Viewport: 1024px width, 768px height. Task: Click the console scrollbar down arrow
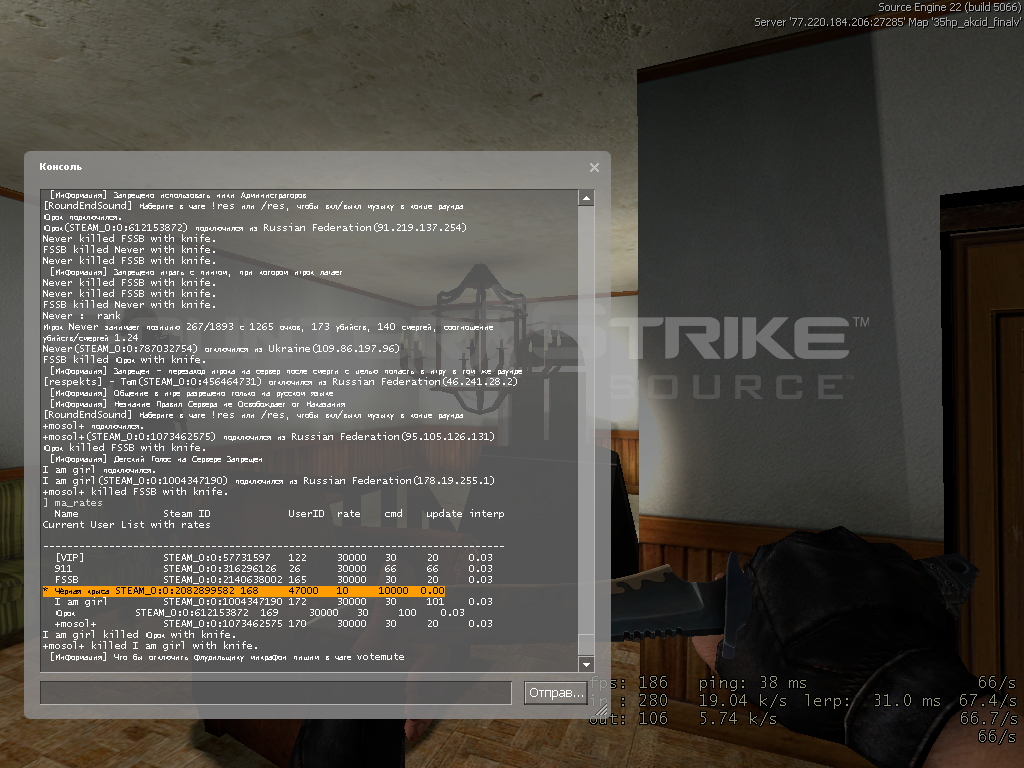pyautogui.click(x=586, y=664)
